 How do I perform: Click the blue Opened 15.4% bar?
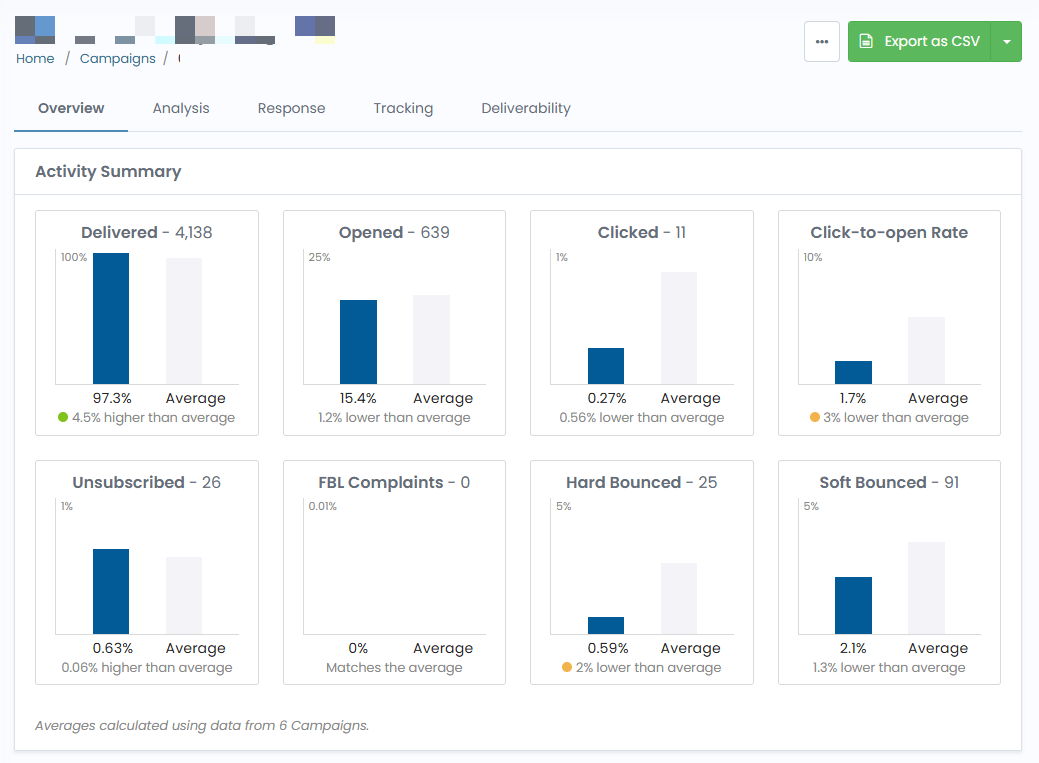coord(358,342)
